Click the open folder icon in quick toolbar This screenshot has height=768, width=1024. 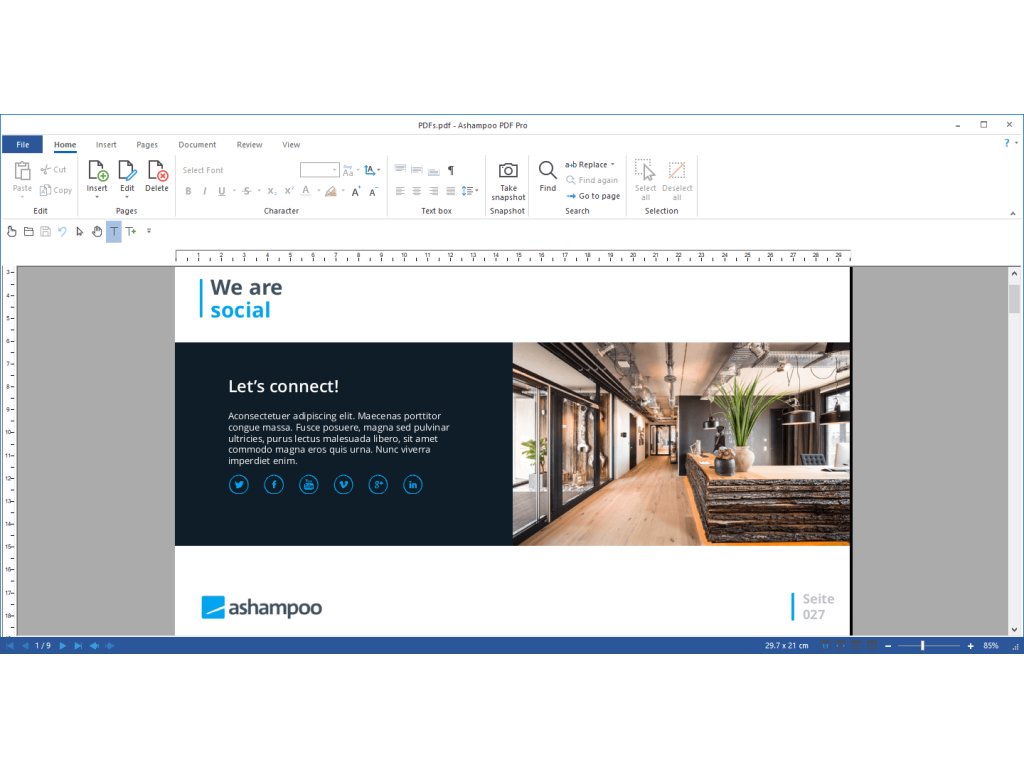[x=29, y=232]
